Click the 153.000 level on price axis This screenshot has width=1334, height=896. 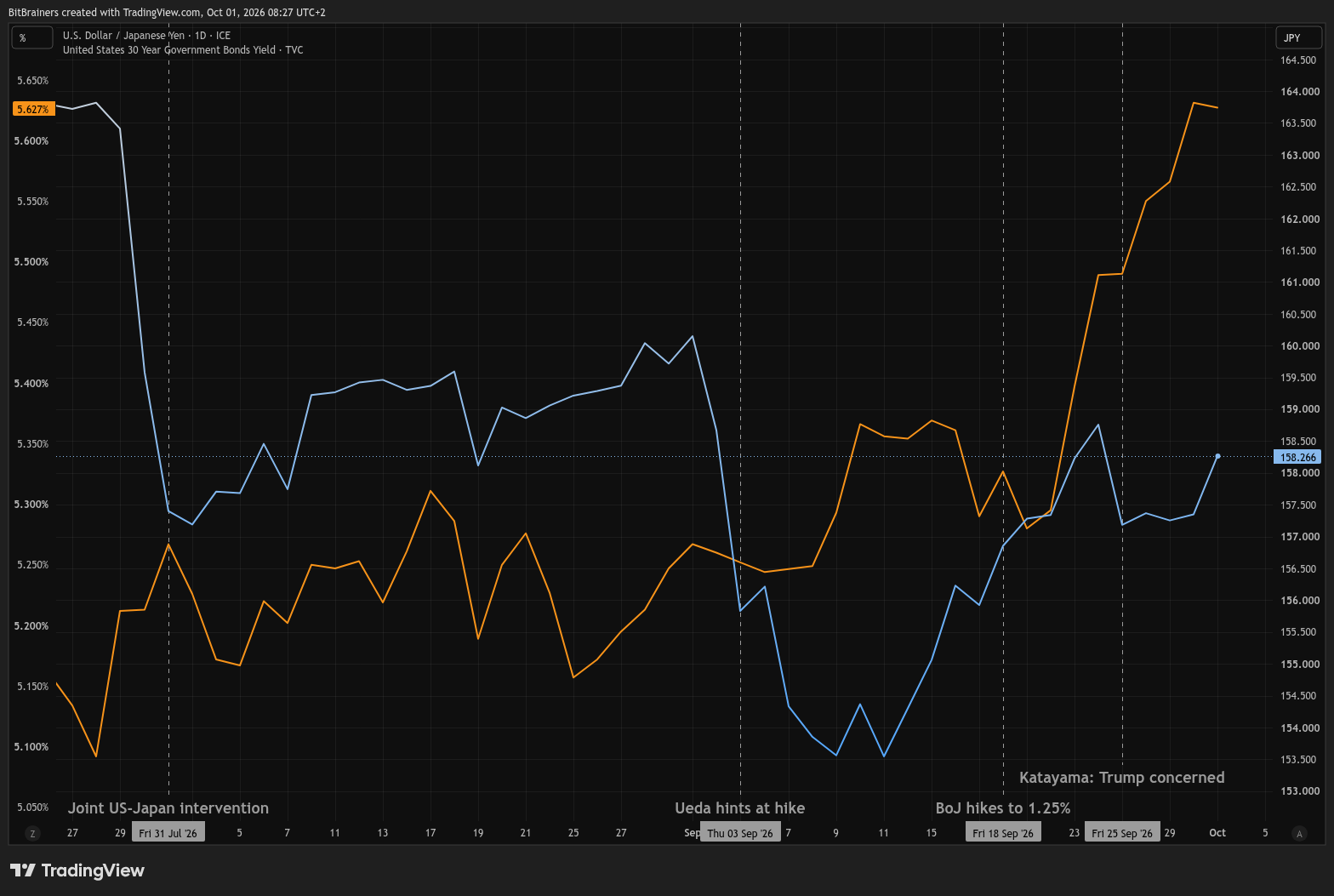point(1300,791)
